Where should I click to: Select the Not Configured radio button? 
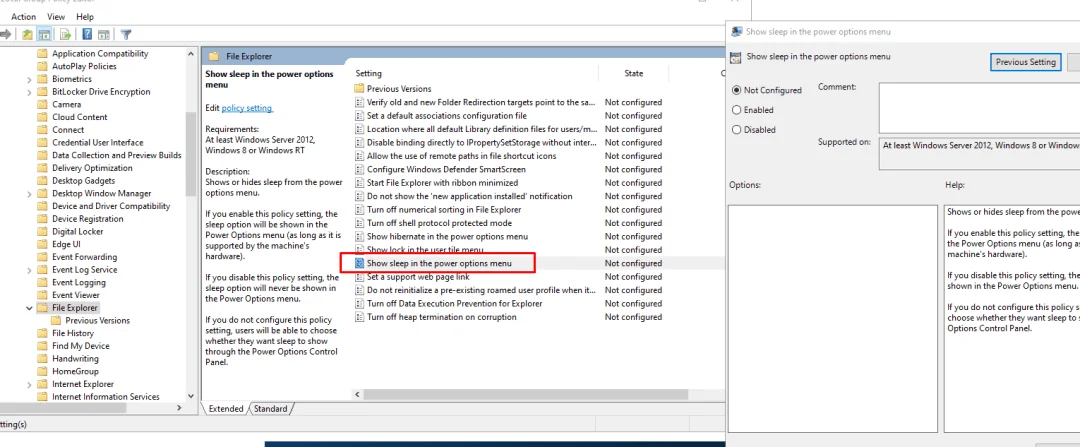737,90
